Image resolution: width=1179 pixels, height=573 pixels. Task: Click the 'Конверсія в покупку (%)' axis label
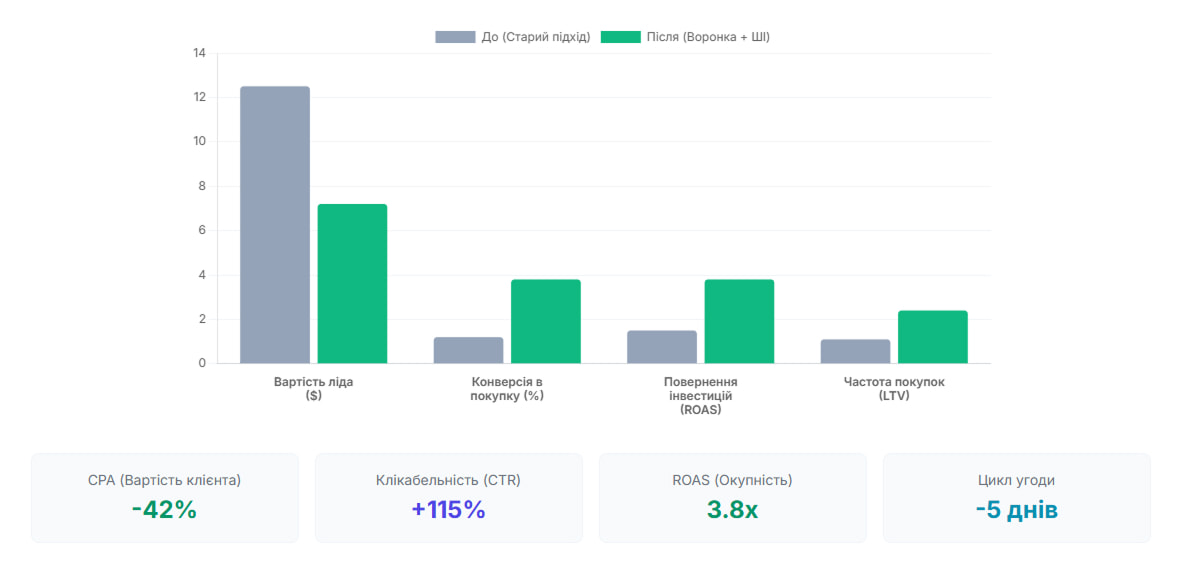coord(507,388)
